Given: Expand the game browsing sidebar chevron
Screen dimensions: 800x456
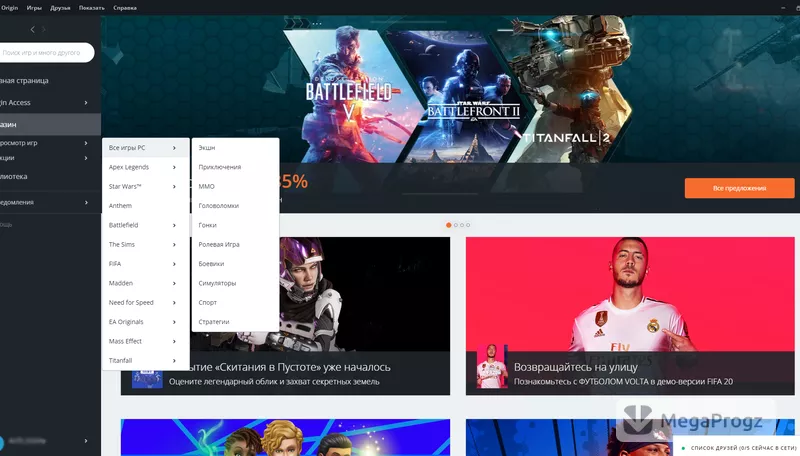Looking at the screenshot, I should (86, 143).
